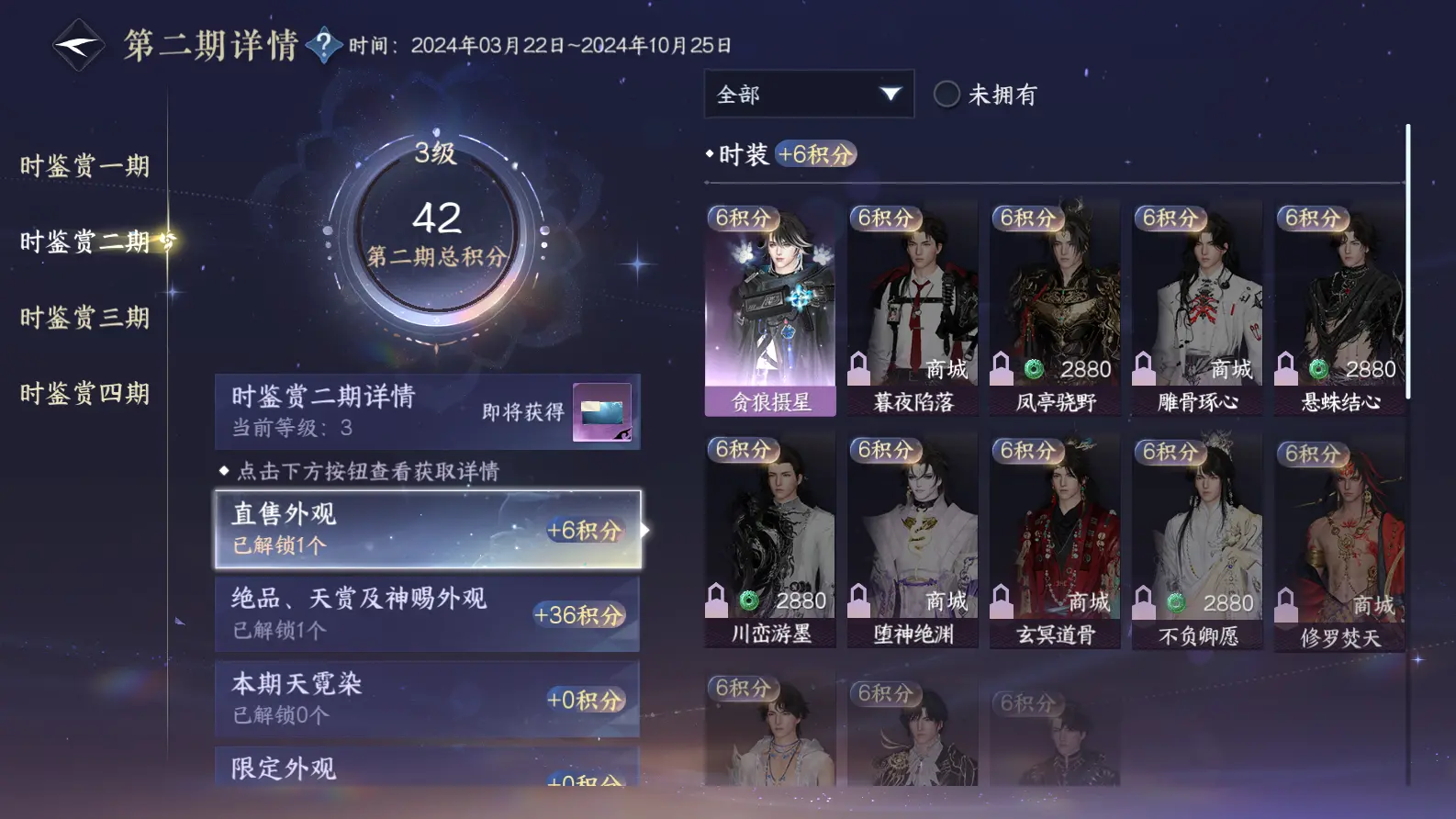Screen dimensions: 1456x819
Task: Click the wardrobe icon on 雕骨琢心 card
Action: click(x=1144, y=368)
